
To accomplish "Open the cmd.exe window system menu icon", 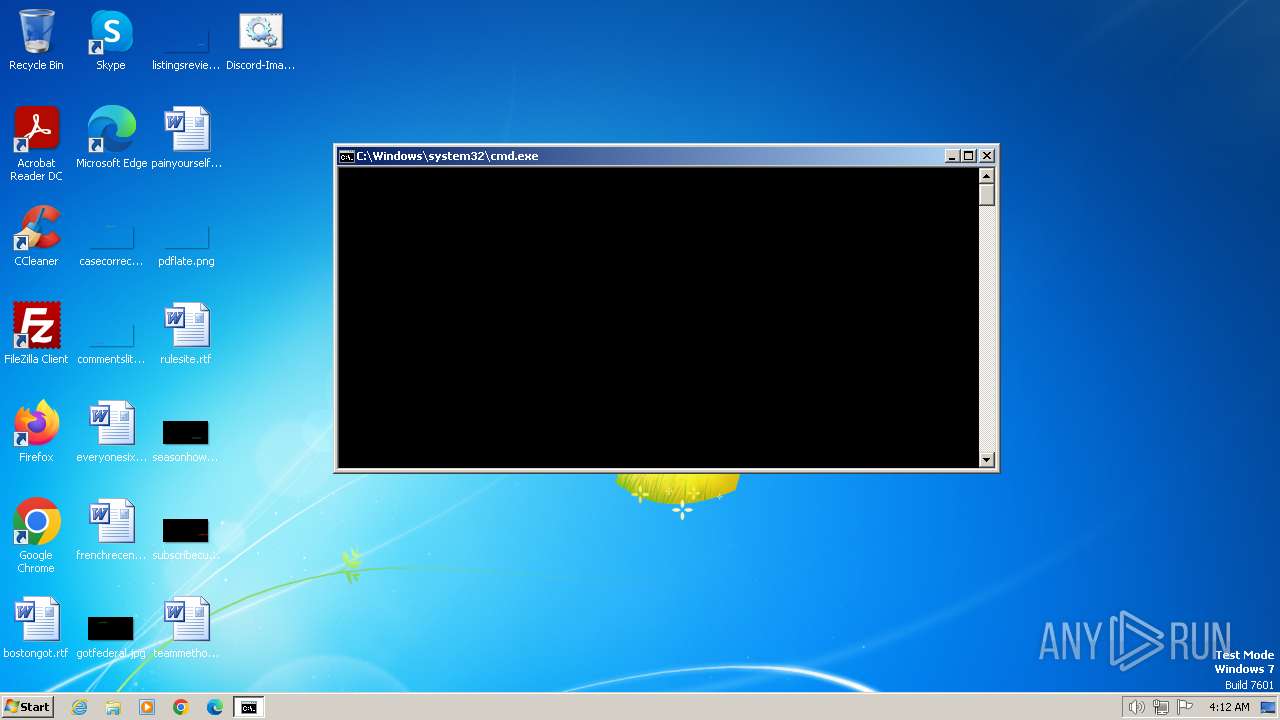I will pyautogui.click(x=346, y=156).
